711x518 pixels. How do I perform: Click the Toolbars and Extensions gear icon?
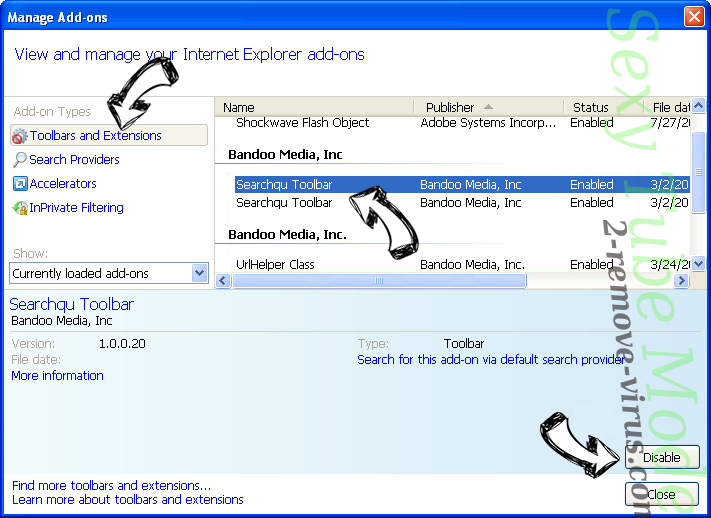(19, 136)
